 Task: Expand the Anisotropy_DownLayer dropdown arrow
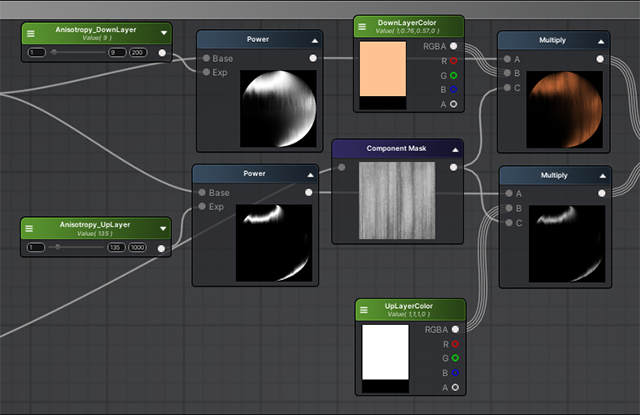point(163,33)
